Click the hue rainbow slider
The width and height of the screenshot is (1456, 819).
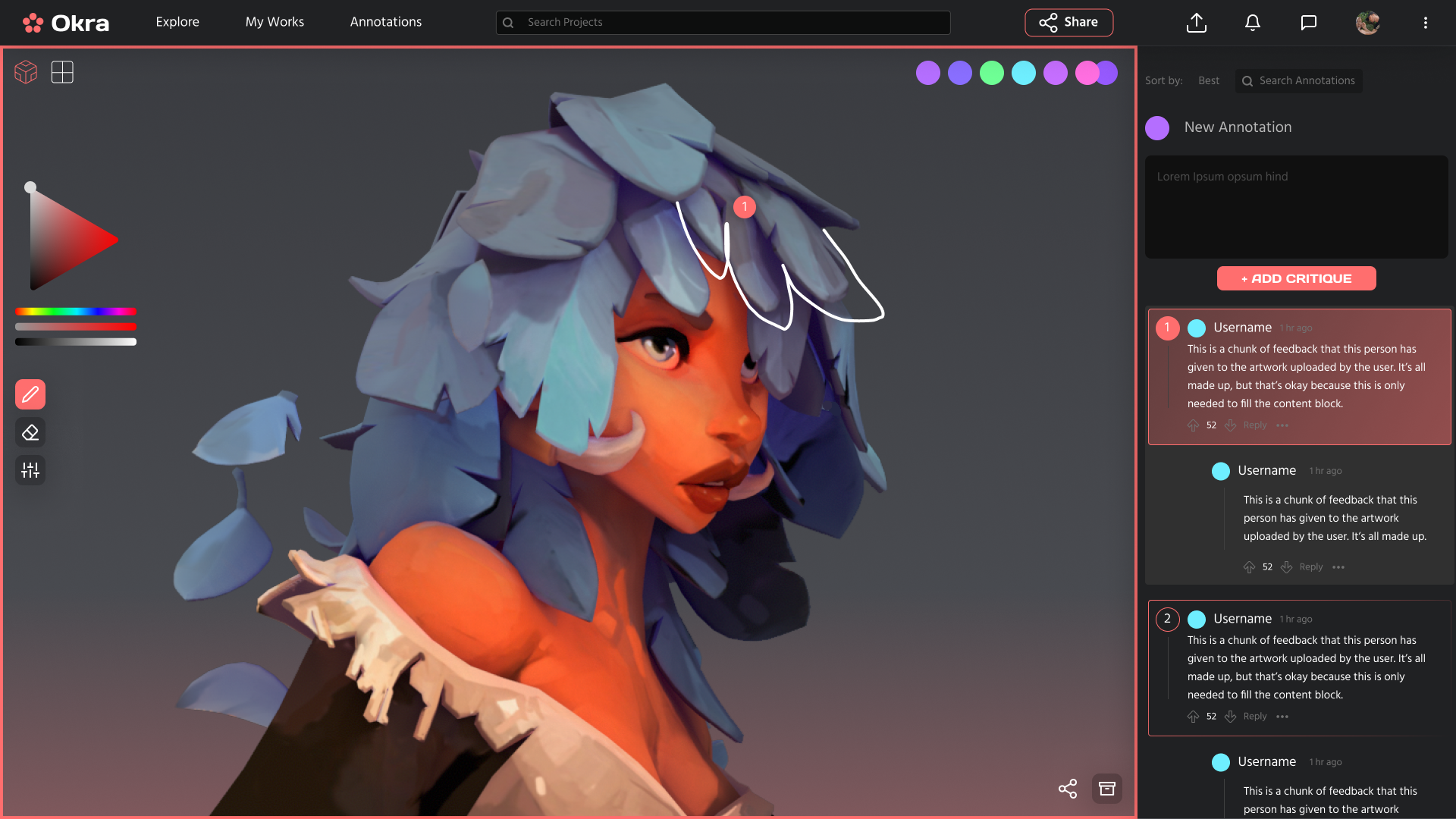point(76,312)
